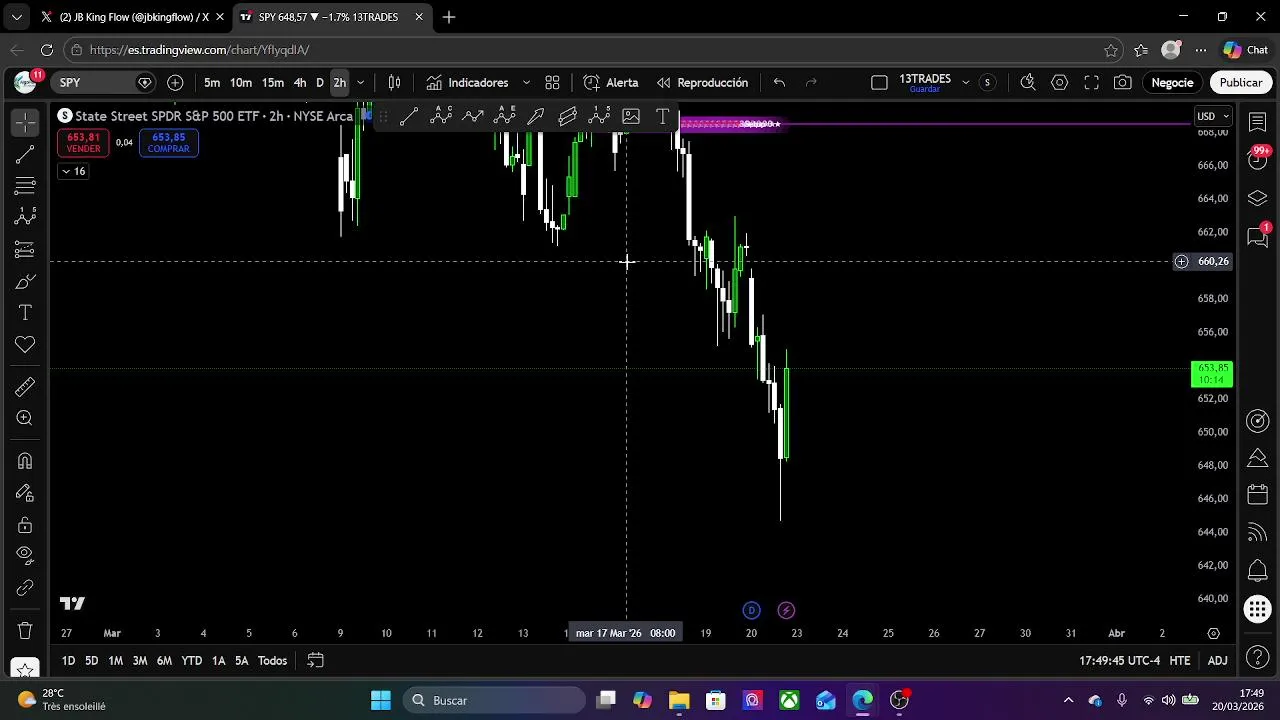The image size is (1280, 720).
Task: Open the HTE session setting
Action: 1180,661
